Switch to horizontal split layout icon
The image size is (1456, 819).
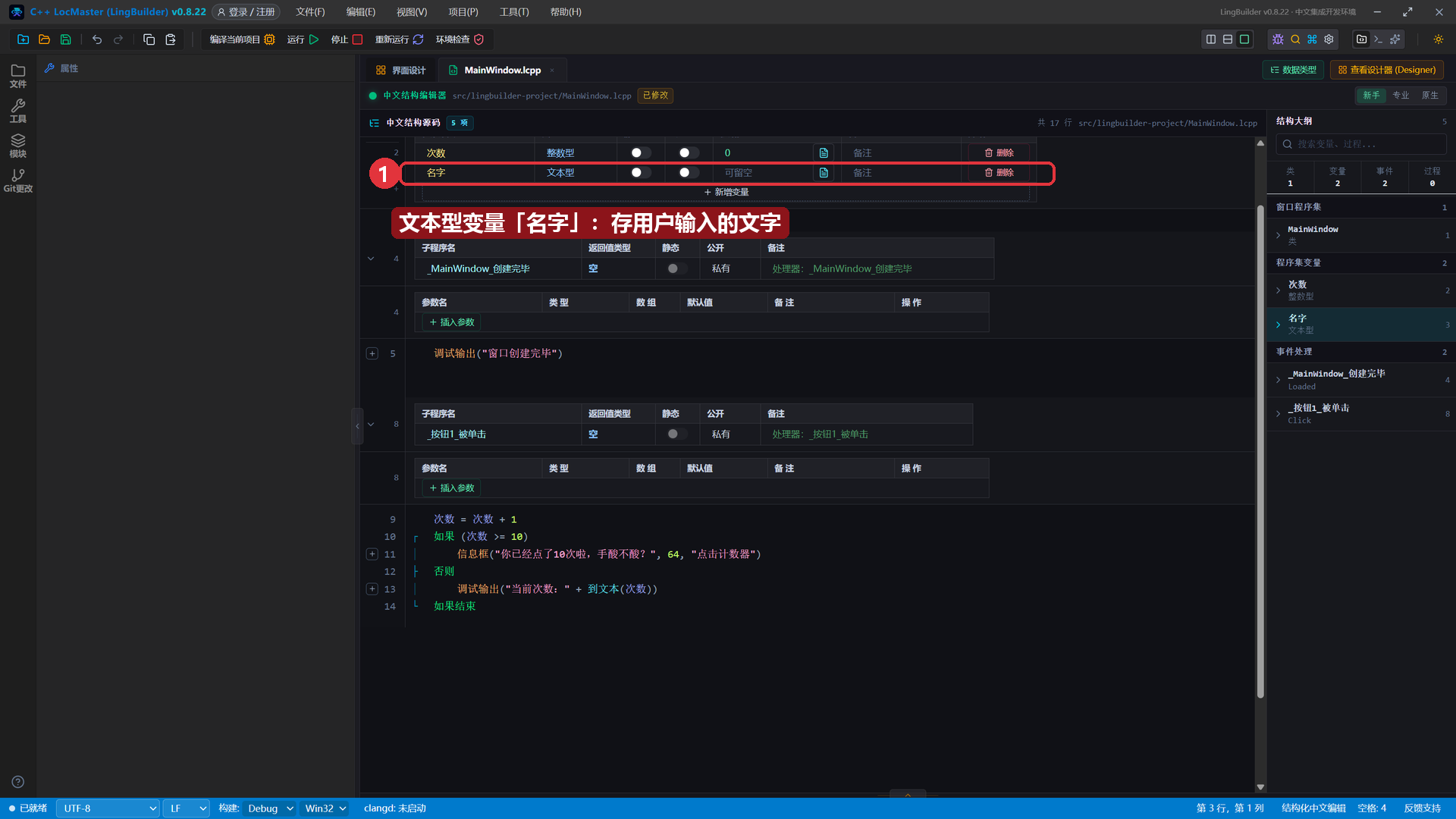[x=1228, y=39]
